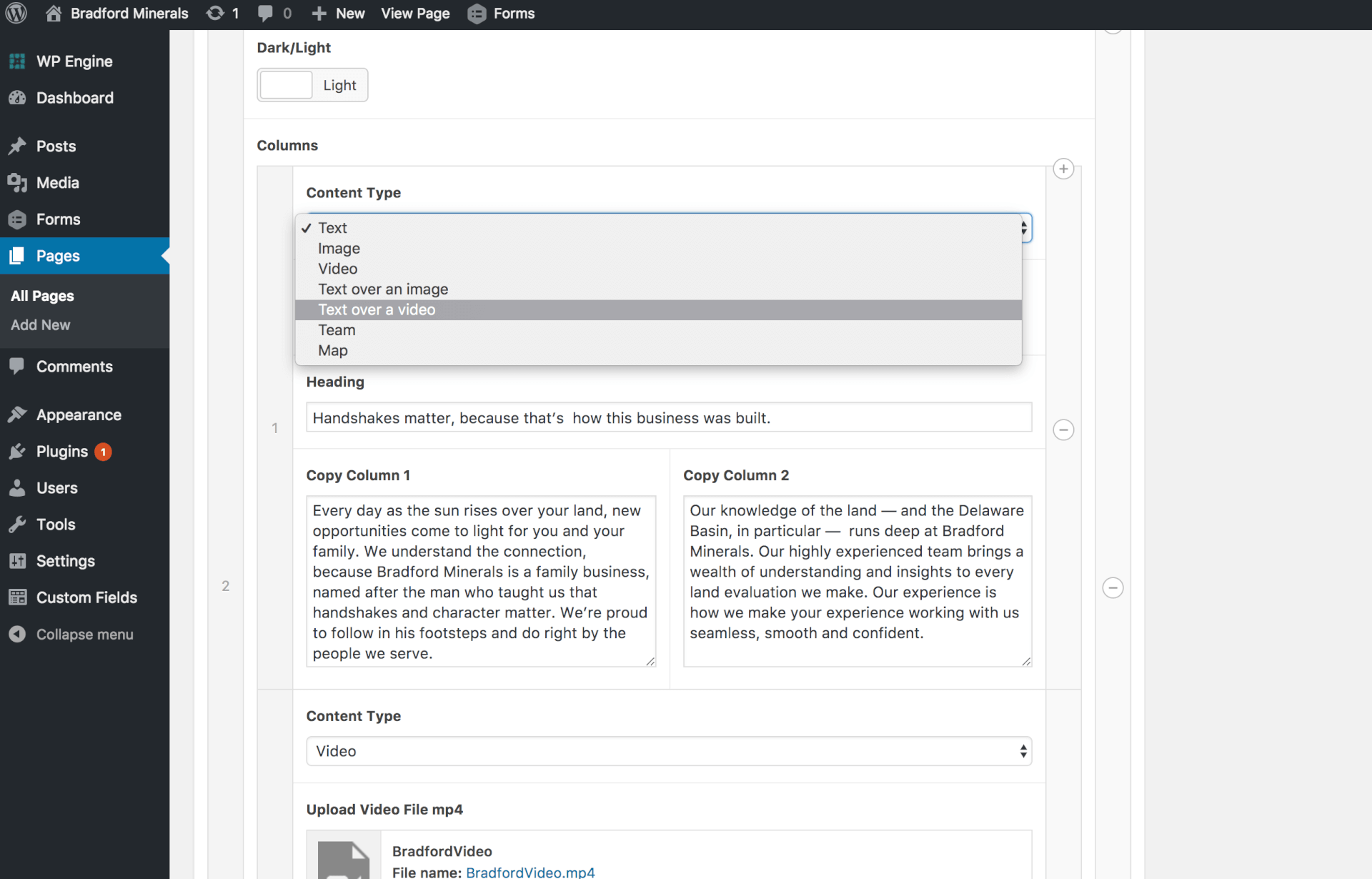Viewport: 1372px width, 879px height.
Task: Click View Page in admin bar
Action: [415, 14]
